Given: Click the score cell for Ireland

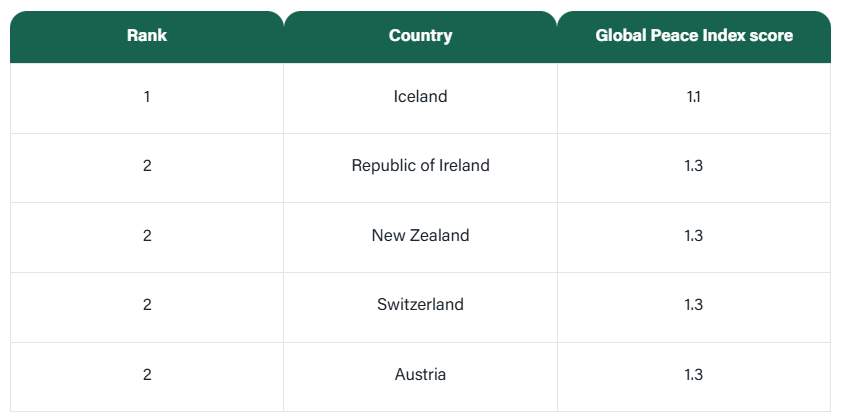Looking at the screenshot, I should (694, 166).
